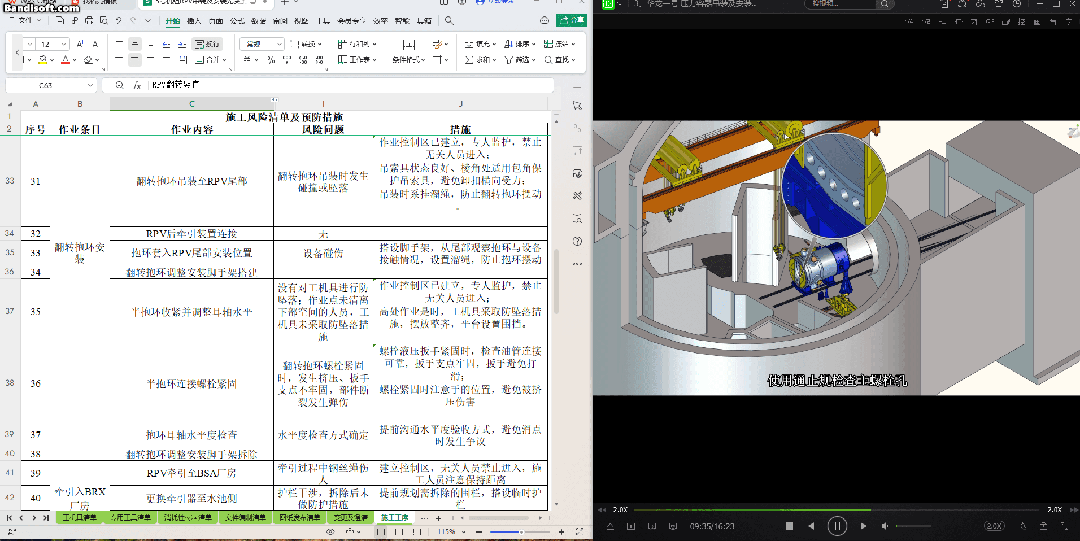Viewport: 1080px width, 541px height.
Task: Click the insert function fx icon
Action: click(x=137, y=86)
